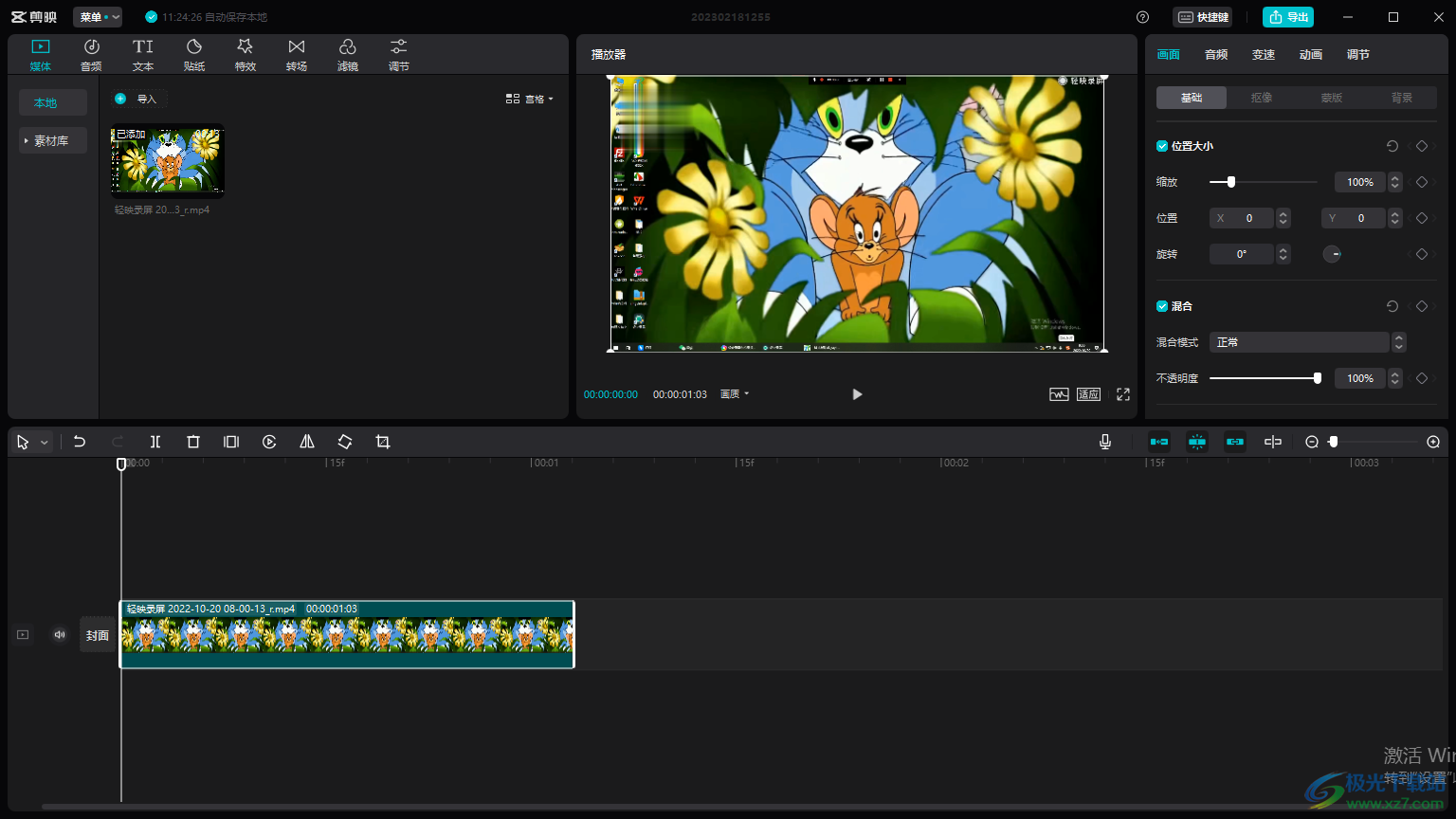Select the imported video thumbnail
The height and width of the screenshot is (819, 1456).
click(x=168, y=161)
